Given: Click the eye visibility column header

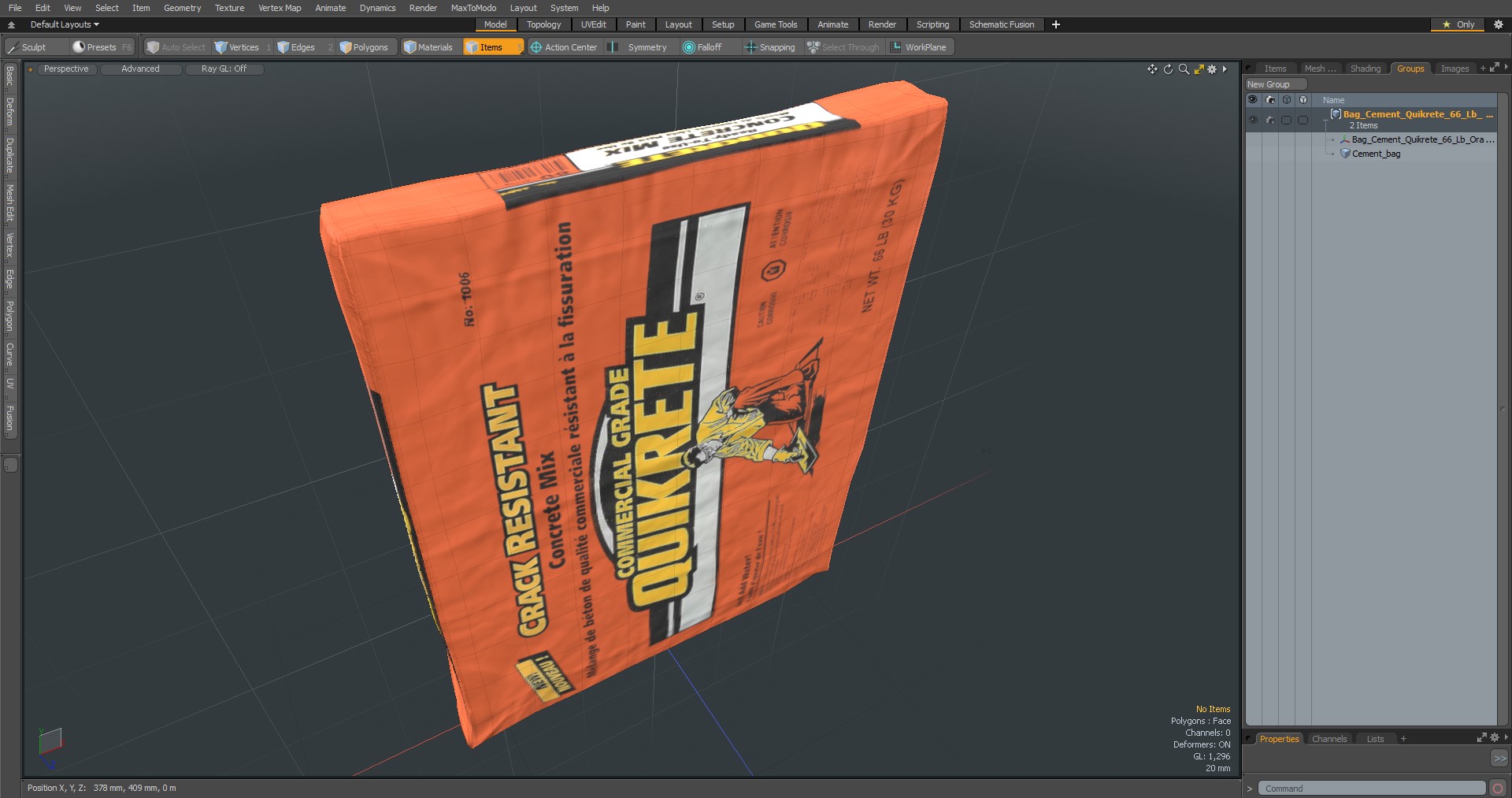Looking at the screenshot, I should point(1253,100).
